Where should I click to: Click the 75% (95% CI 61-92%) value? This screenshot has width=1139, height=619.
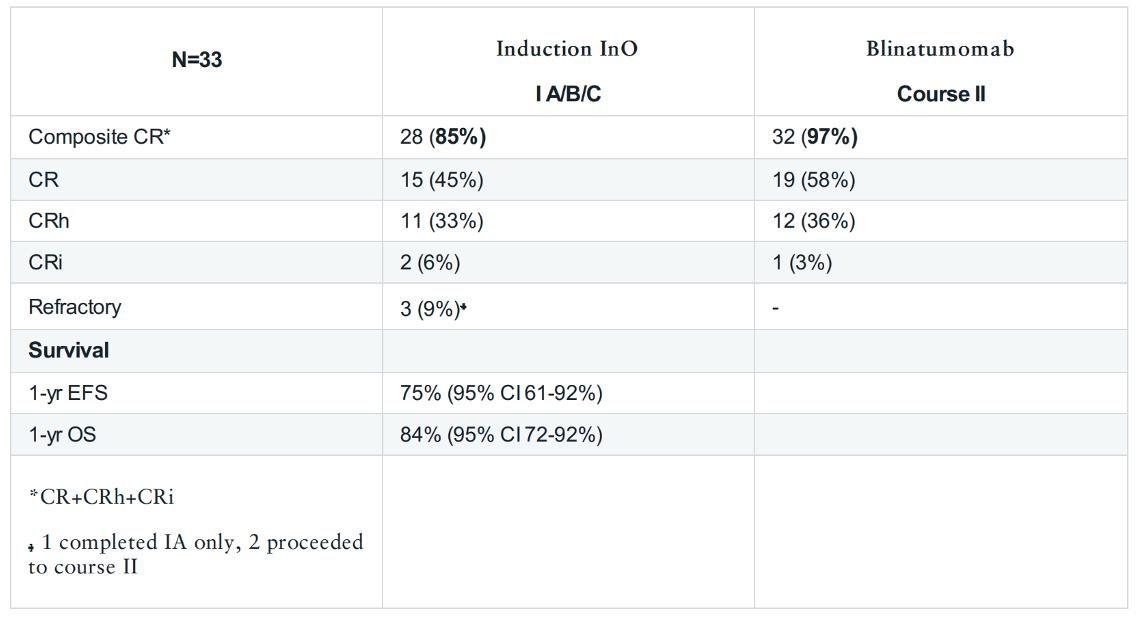[x=501, y=393]
